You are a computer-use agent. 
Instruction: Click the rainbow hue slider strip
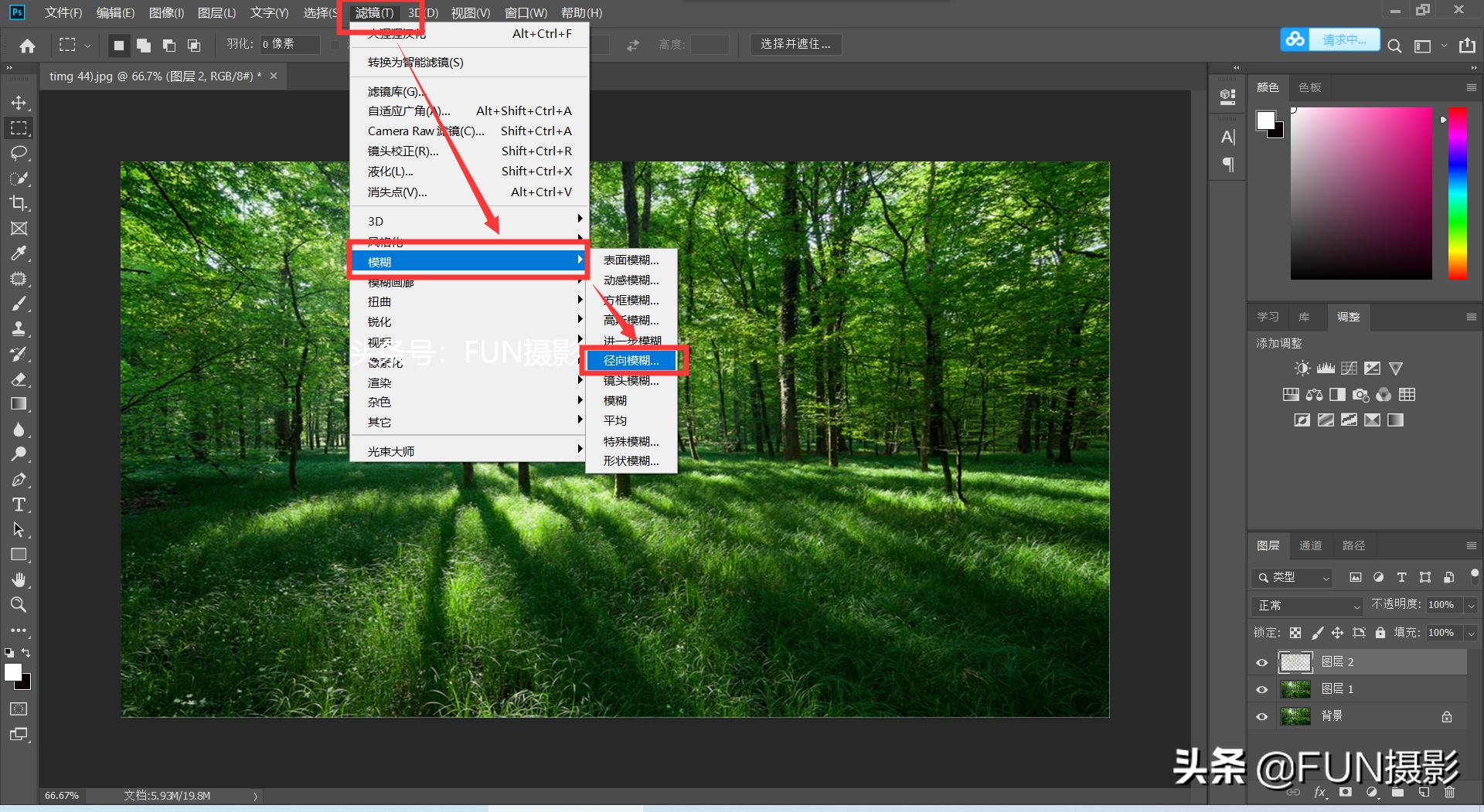click(1457, 193)
